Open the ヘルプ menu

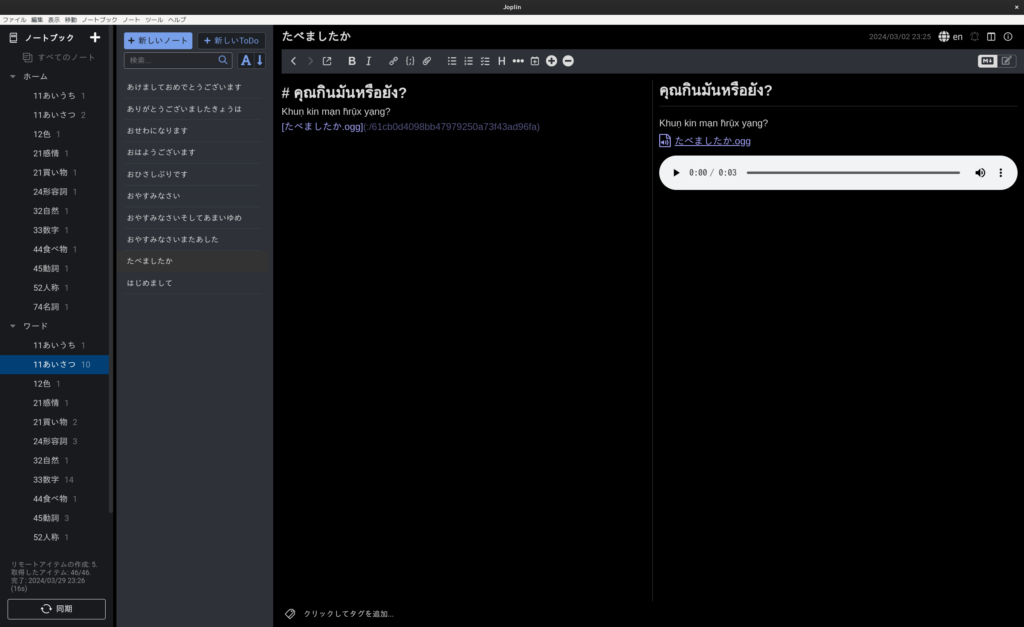point(177,20)
